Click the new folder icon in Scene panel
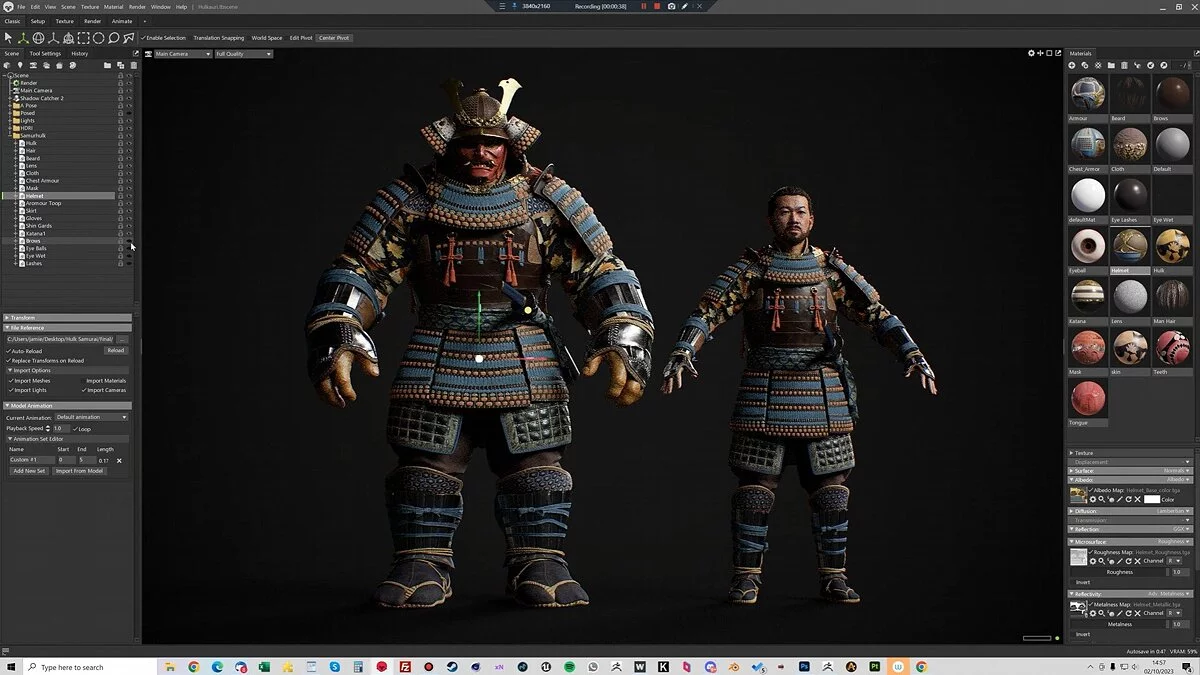This screenshot has width=1200, height=675. [x=108, y=66]
